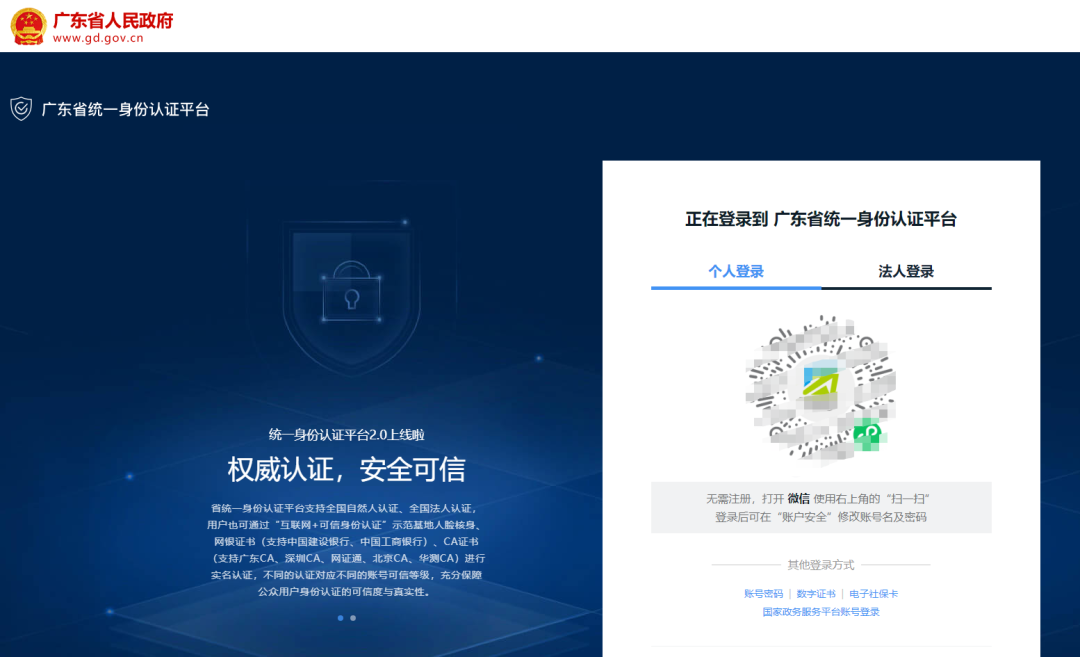Click the padlock shield illustration
The height and width of the screenshot is (657, 1080).
pyautogui.click(x=351, y=296)
